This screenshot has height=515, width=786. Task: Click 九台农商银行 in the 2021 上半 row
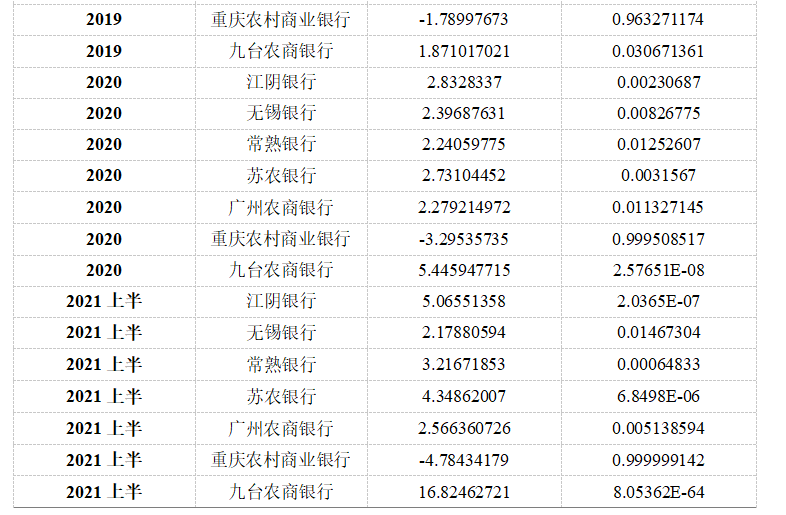[x=280, y=492]
